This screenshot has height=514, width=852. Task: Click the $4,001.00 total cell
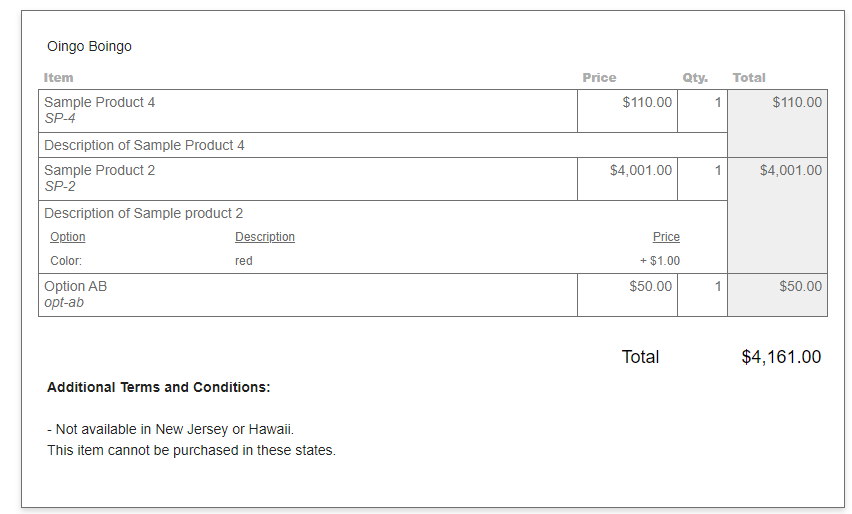pyautogui.click(x=778, y=216)
